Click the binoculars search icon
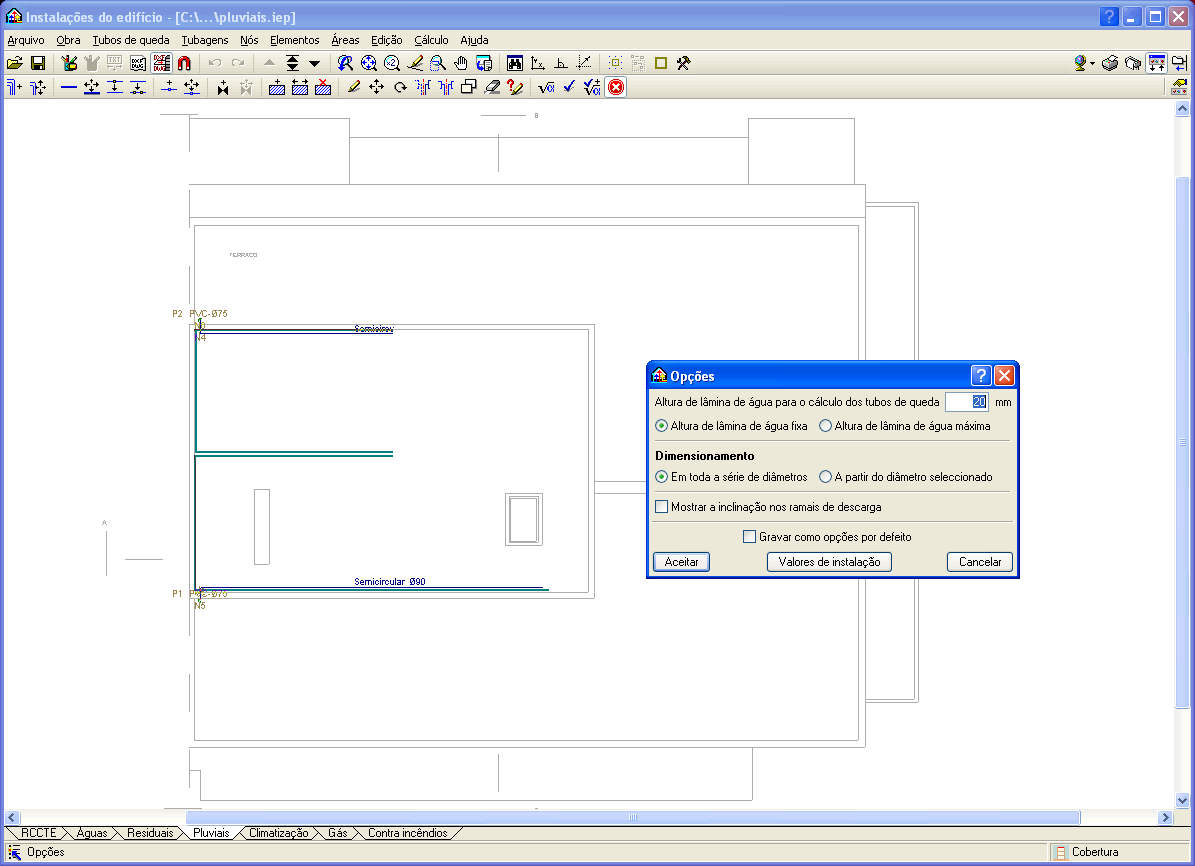 pyautogui.click(x=515, y=63)
